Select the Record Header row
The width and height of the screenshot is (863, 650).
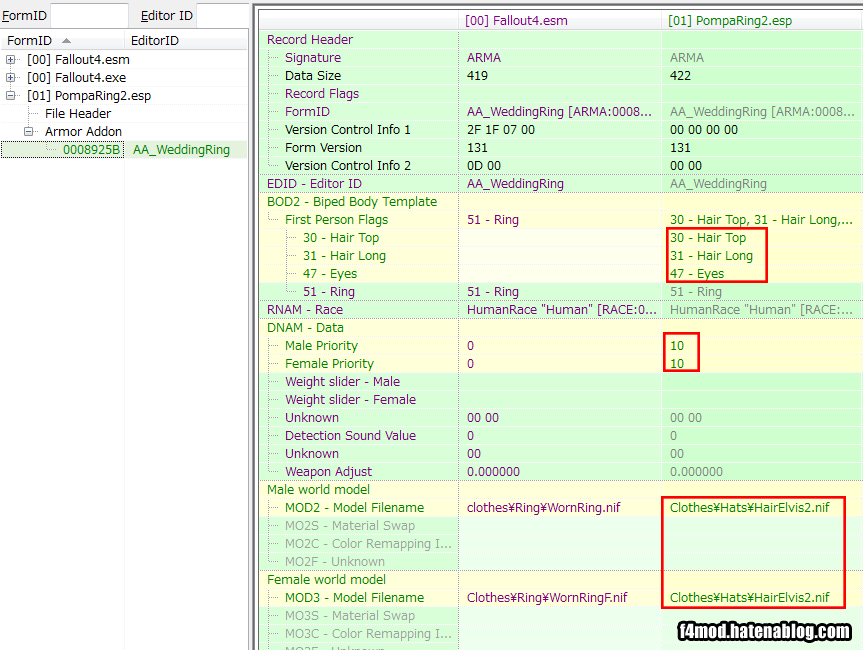[310, 40]
